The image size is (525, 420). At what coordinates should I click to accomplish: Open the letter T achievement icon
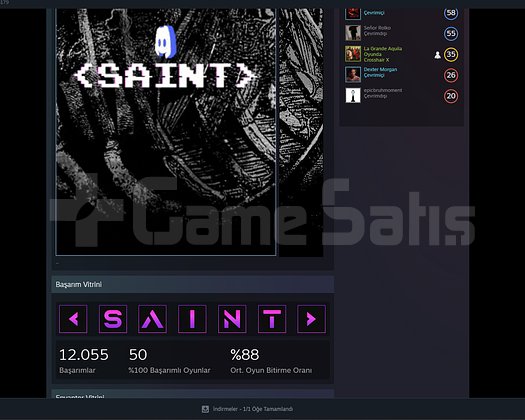272,319
